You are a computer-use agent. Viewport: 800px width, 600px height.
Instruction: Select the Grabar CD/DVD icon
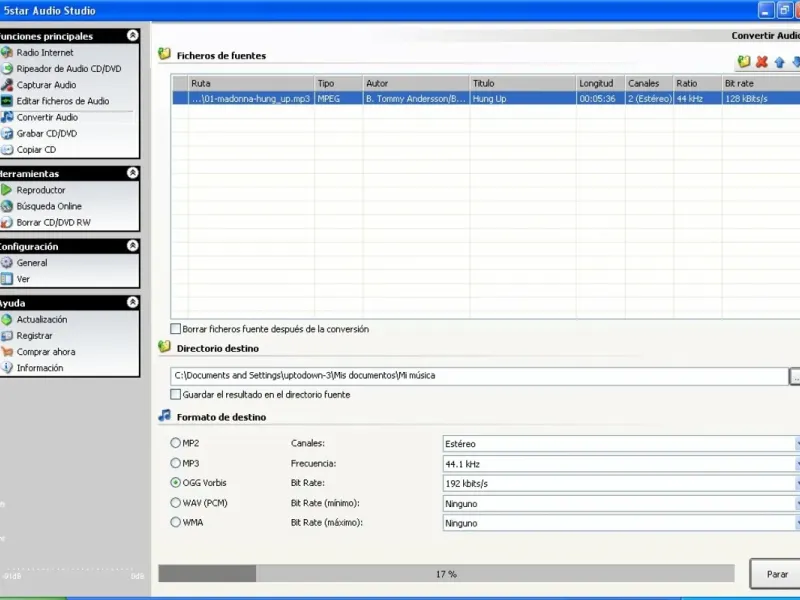point(7,133)
